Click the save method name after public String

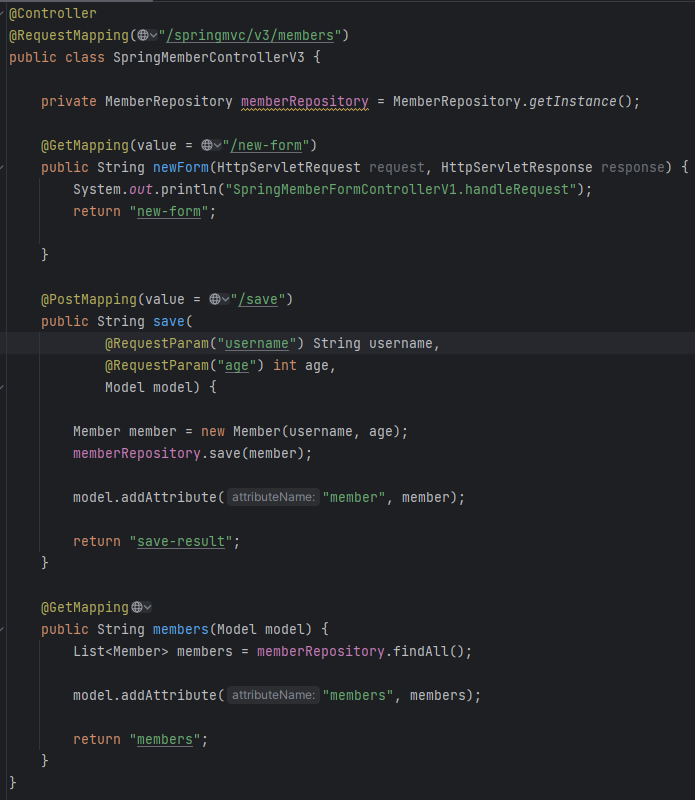(169, 321)
